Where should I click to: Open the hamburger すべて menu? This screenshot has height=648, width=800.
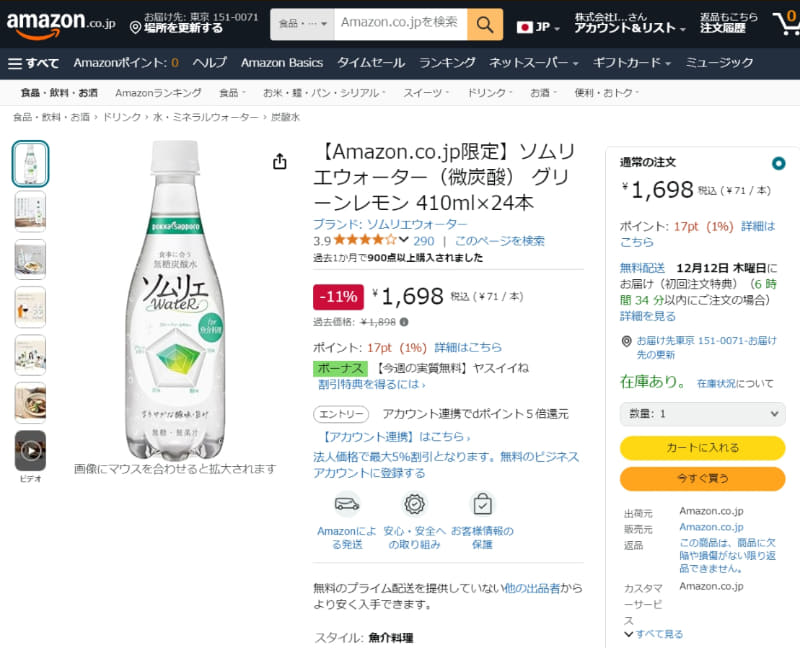[33, 63]
